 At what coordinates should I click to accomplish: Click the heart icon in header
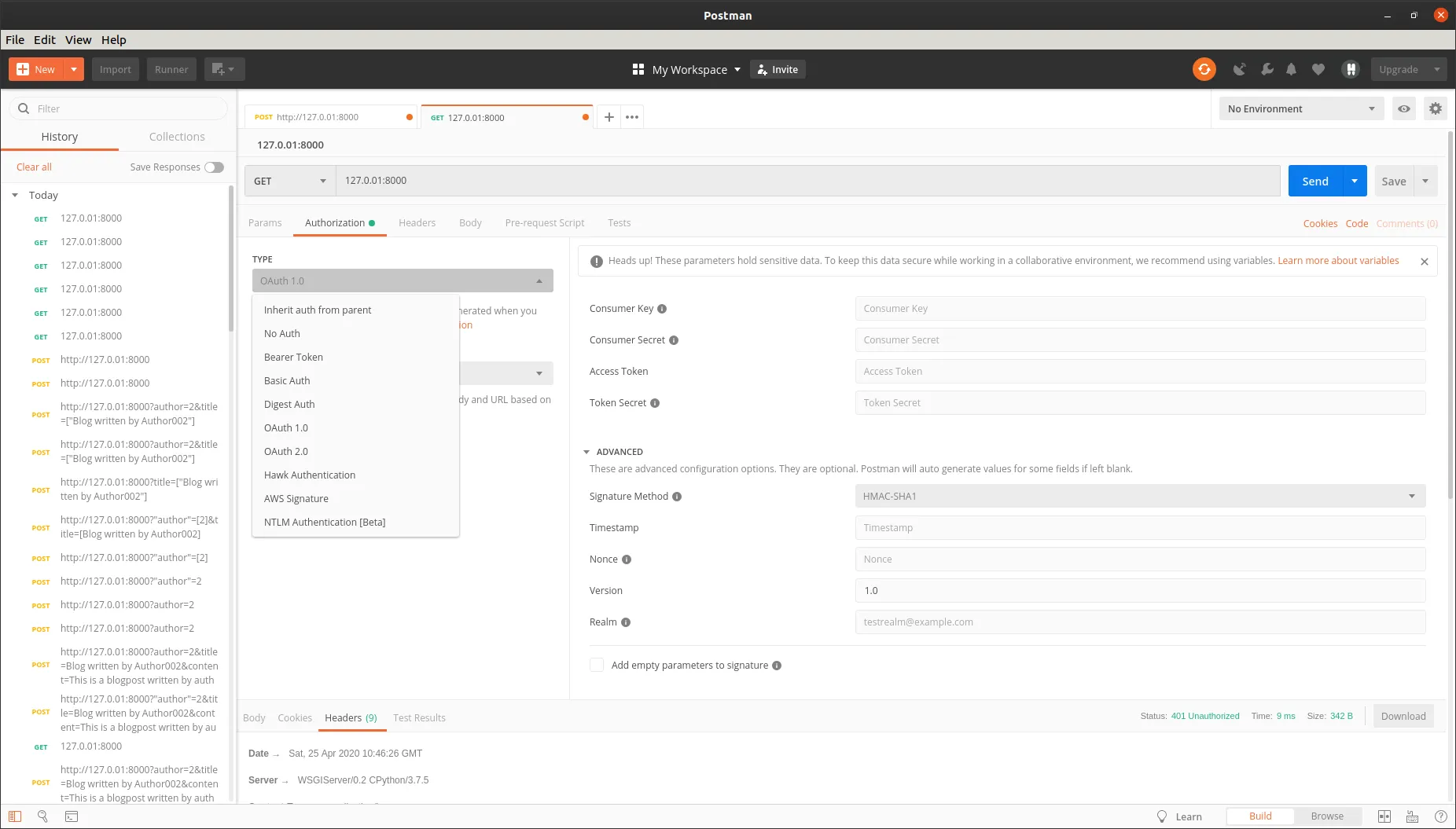click(1318, 69)
